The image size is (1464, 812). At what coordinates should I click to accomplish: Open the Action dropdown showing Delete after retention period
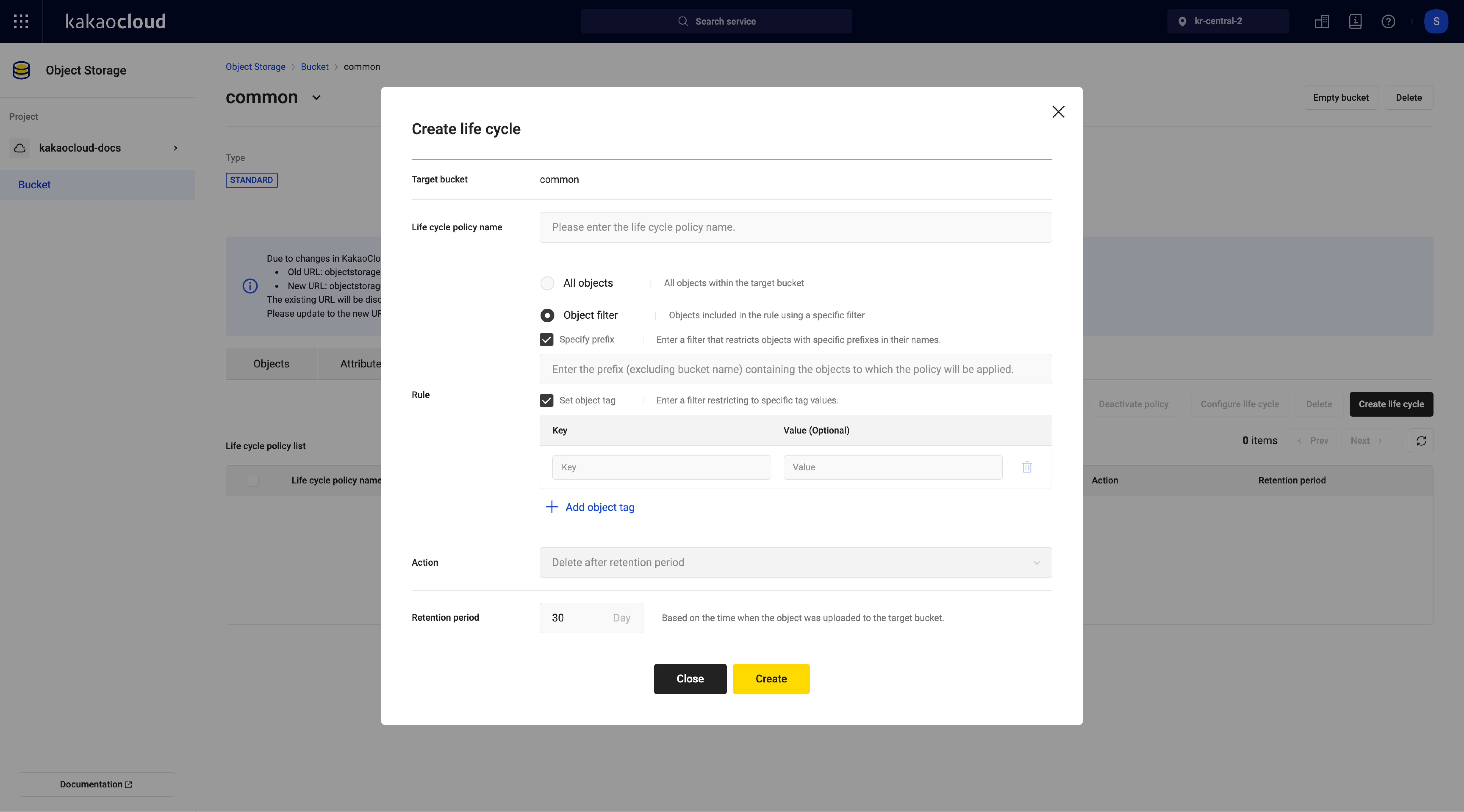[795, 562]
